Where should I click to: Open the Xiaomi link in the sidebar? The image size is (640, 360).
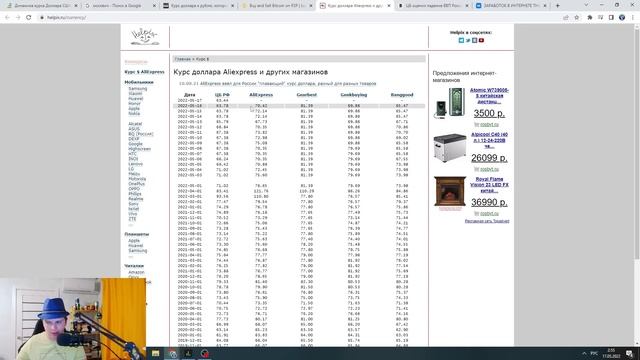coord(135,93)
